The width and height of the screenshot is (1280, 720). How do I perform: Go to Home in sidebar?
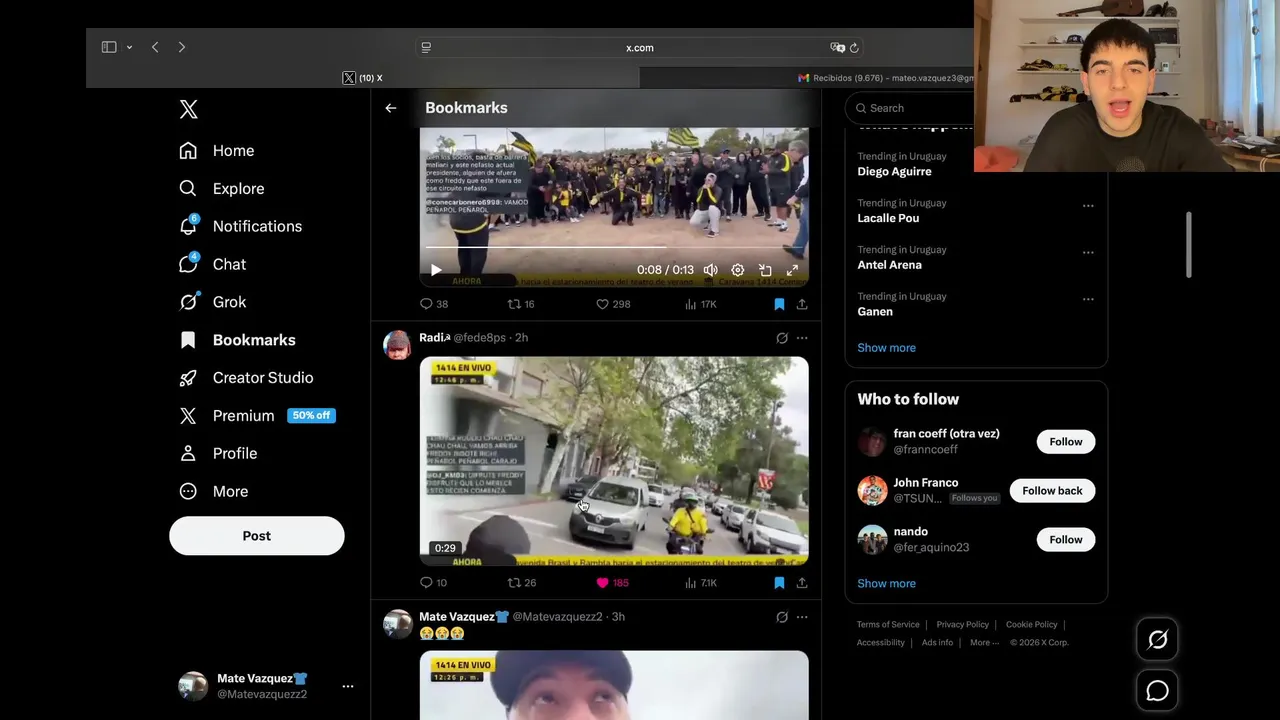tap(217, 151)
